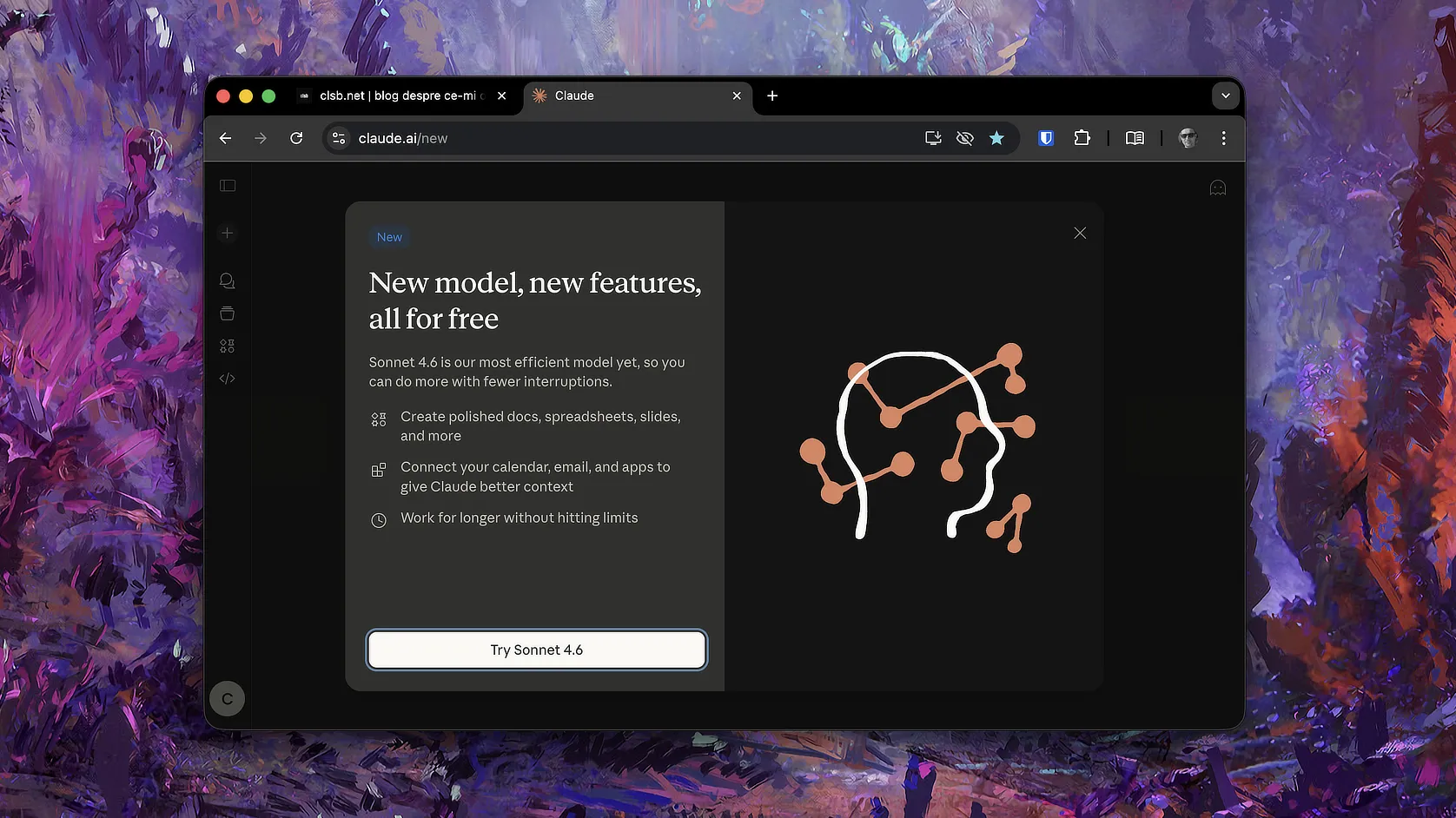Start a new chat with plus icon
Image resolution: width=1456 pixels, height=818 pixels.
(228, 233)
